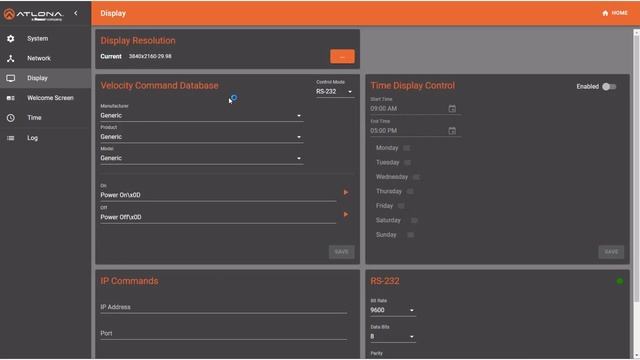Check the Thursday checkbox
Viewport: 640px width, 360px height.
[410, 191]
